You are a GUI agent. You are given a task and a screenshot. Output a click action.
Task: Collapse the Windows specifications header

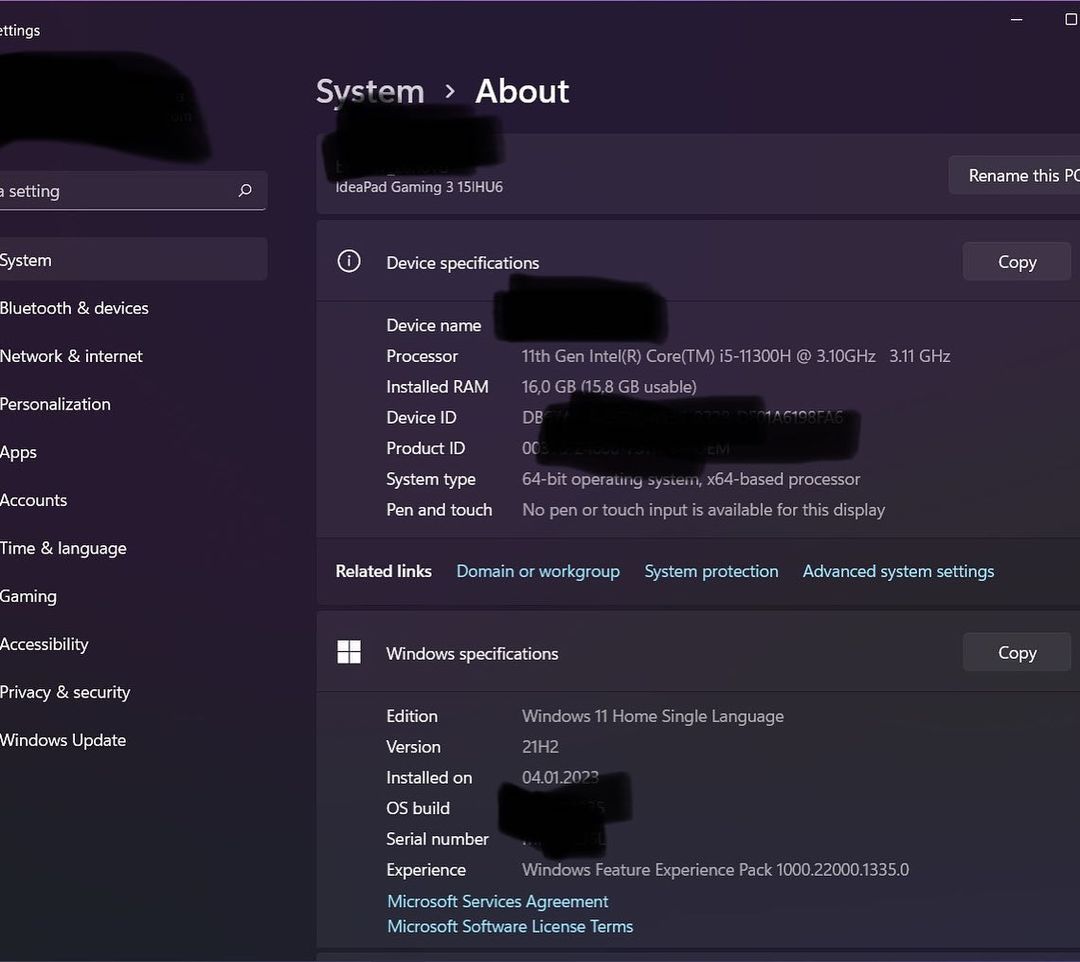pyautogui.click(x=698, y=652)
